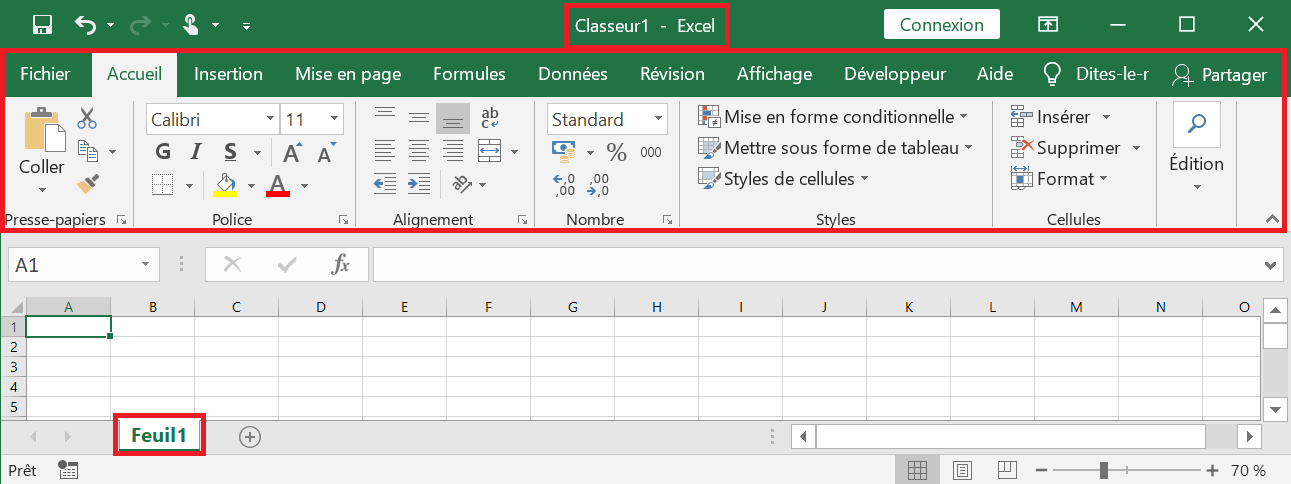Image resolution: width=1291 pixels, height=484 pixels.
Task: Apply cell borders icon
Action: point(163,184)
